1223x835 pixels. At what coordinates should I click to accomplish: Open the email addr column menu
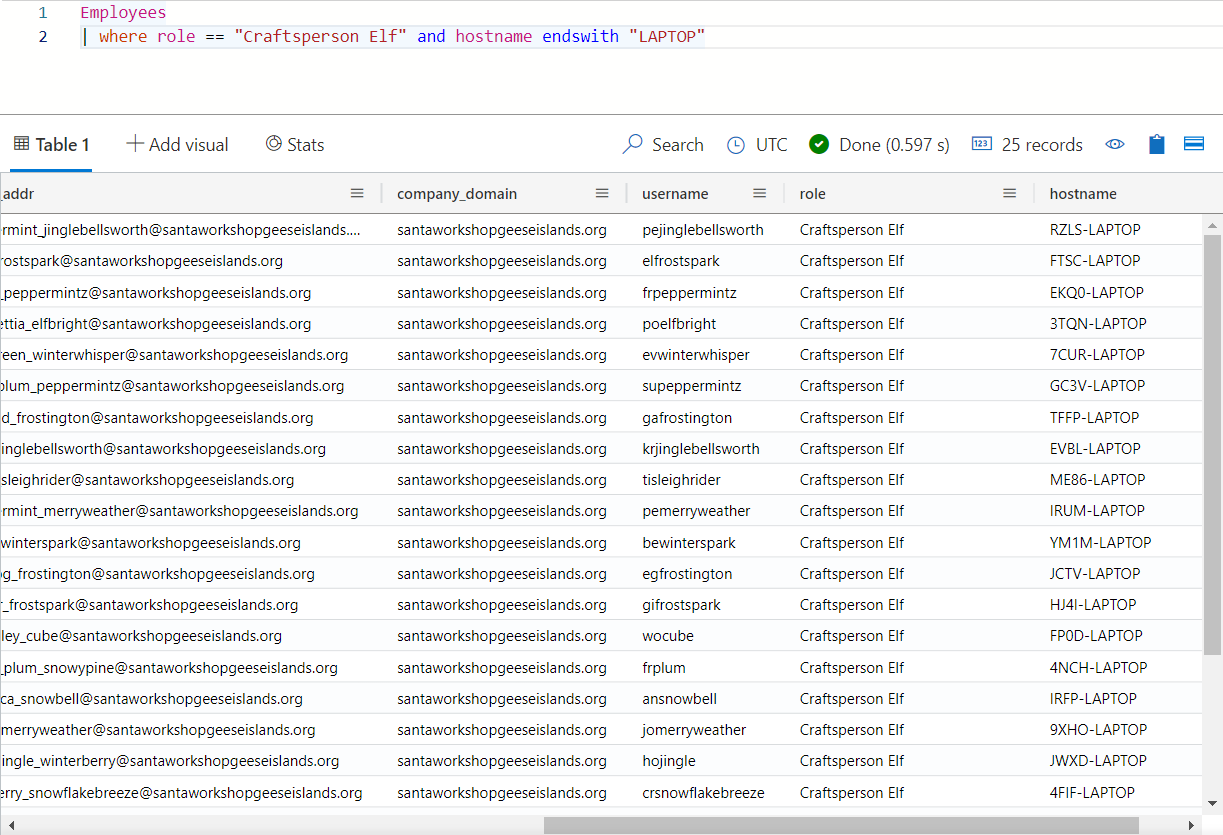pos(357,194)
